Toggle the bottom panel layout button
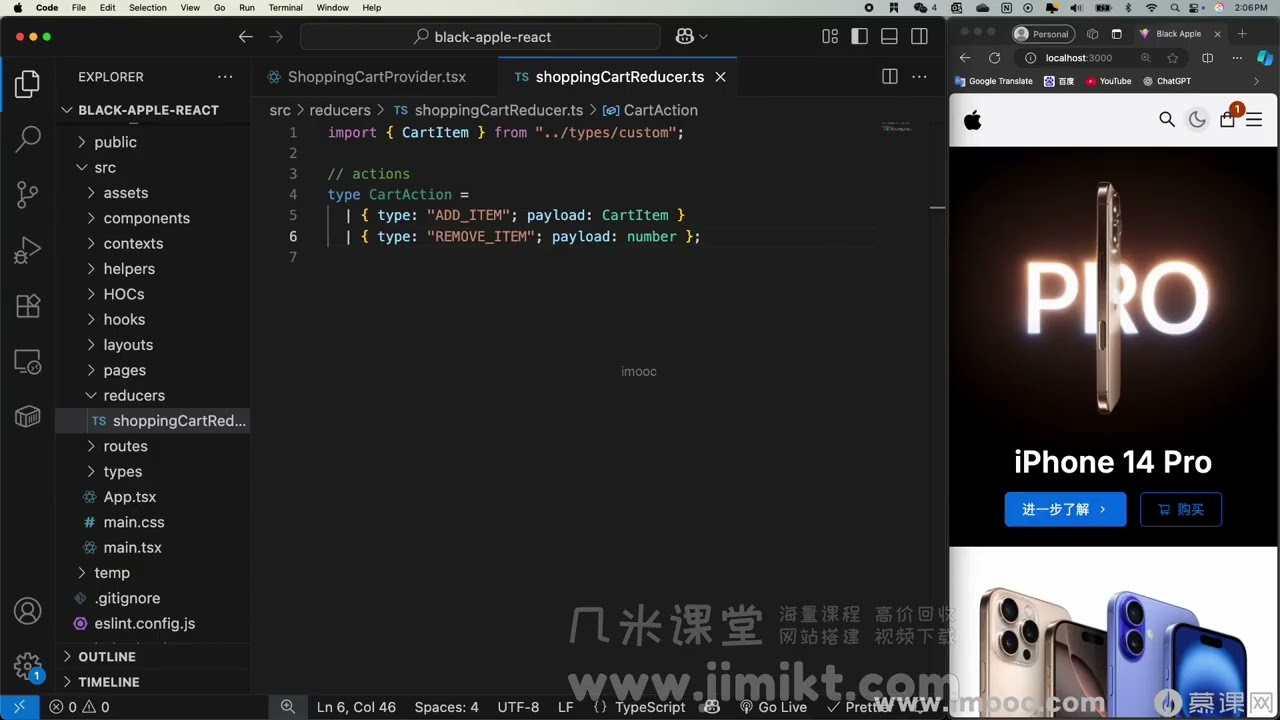This screenshot has width=1280, height=720. click(x=889, y=37)
